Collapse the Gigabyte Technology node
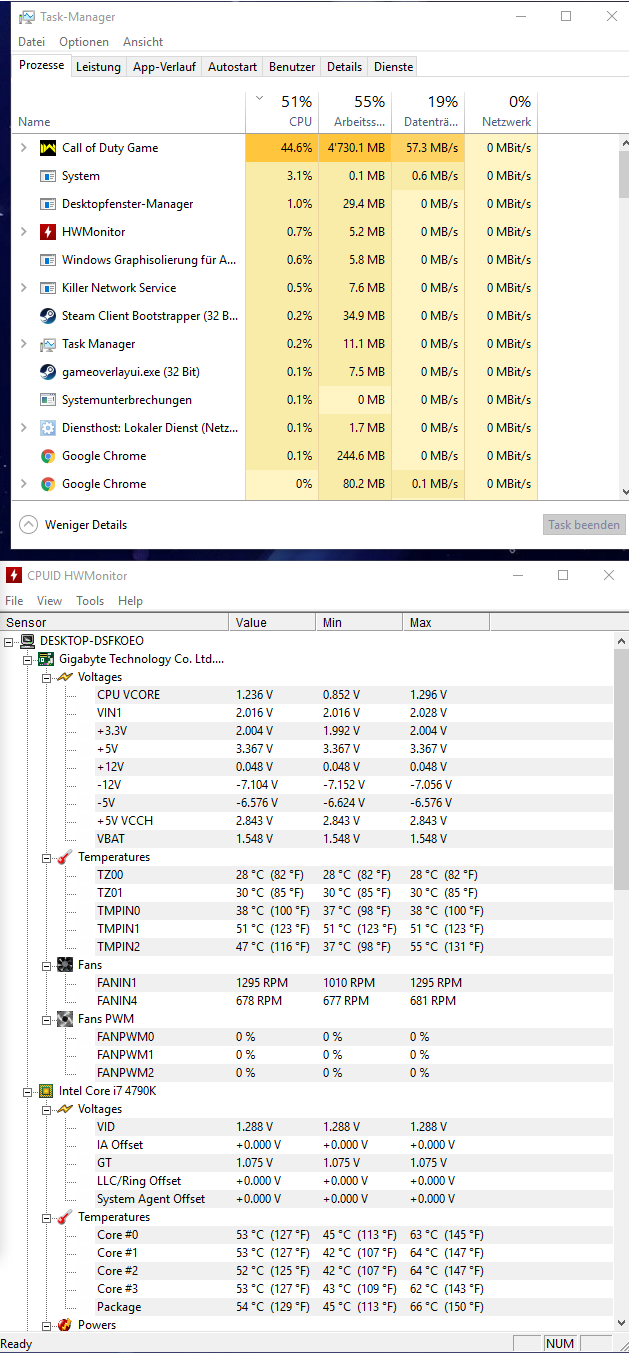 tap(28, 659)
